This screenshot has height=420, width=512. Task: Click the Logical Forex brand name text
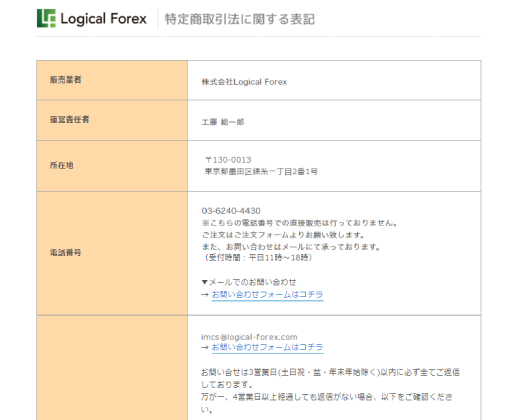click(x=103, y=19)
